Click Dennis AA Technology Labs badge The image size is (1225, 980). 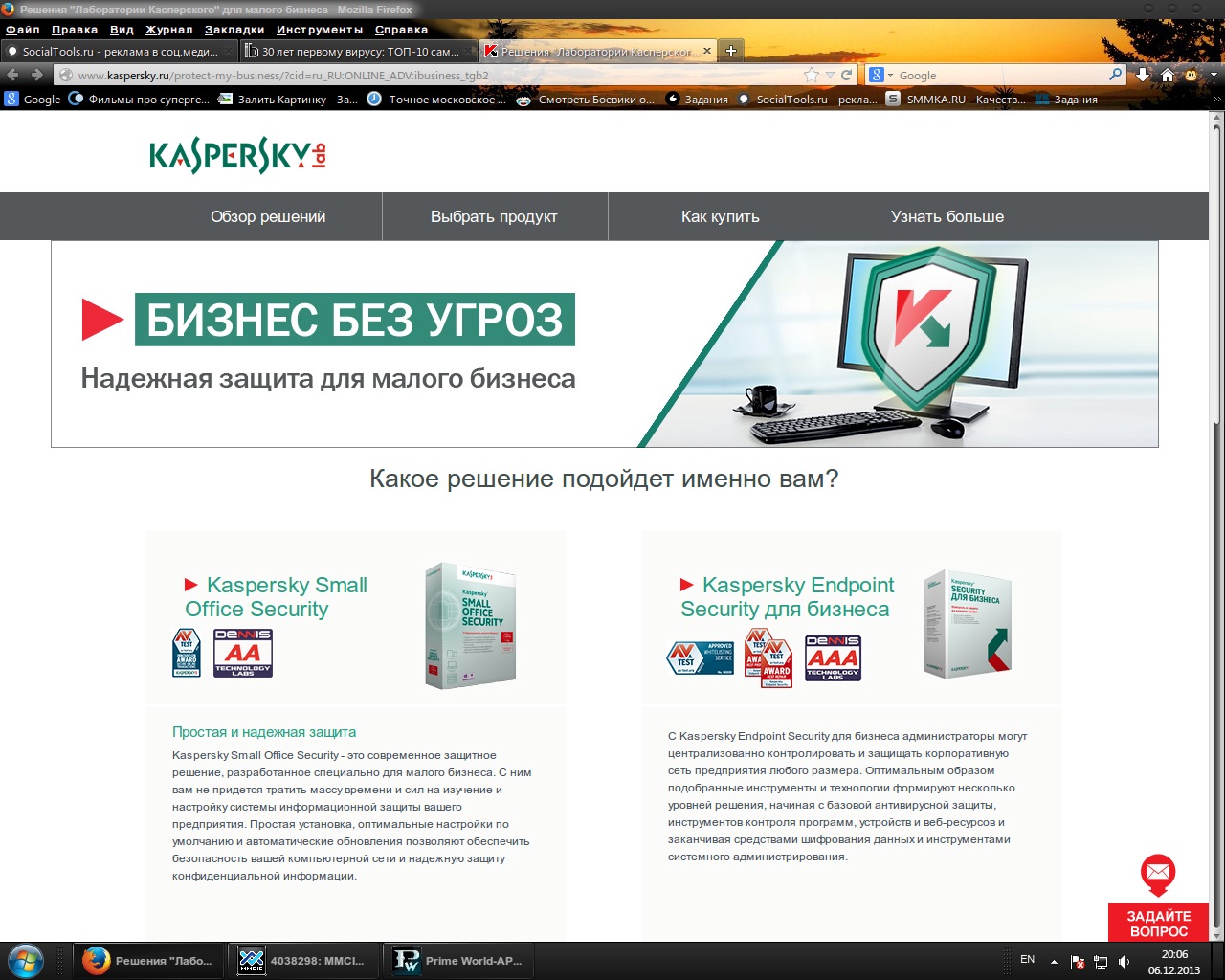click(243, 653)
